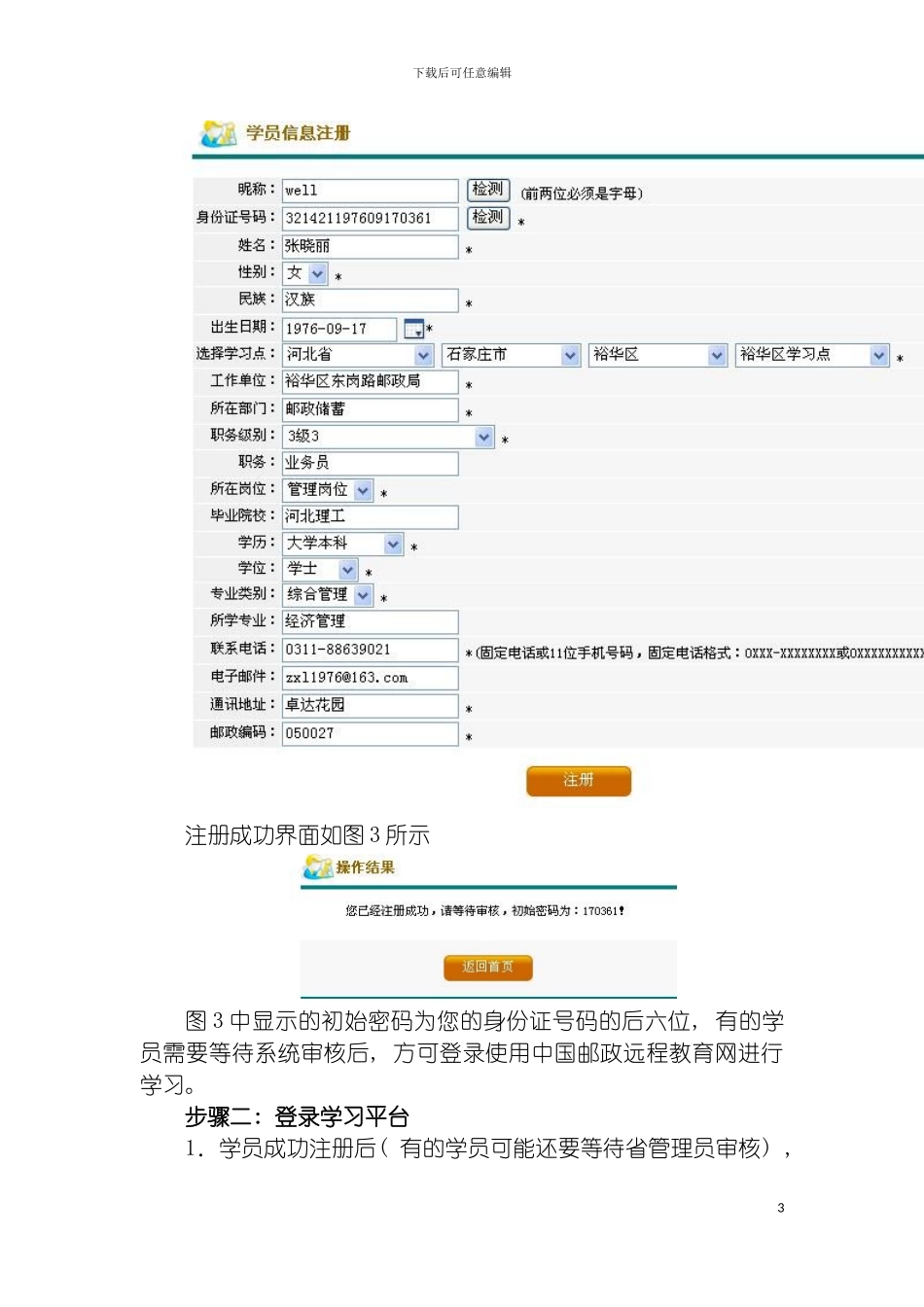924x1307 pixels.
Task: Open the city dropdown showing 石家庄市
Action: point(512,355)
